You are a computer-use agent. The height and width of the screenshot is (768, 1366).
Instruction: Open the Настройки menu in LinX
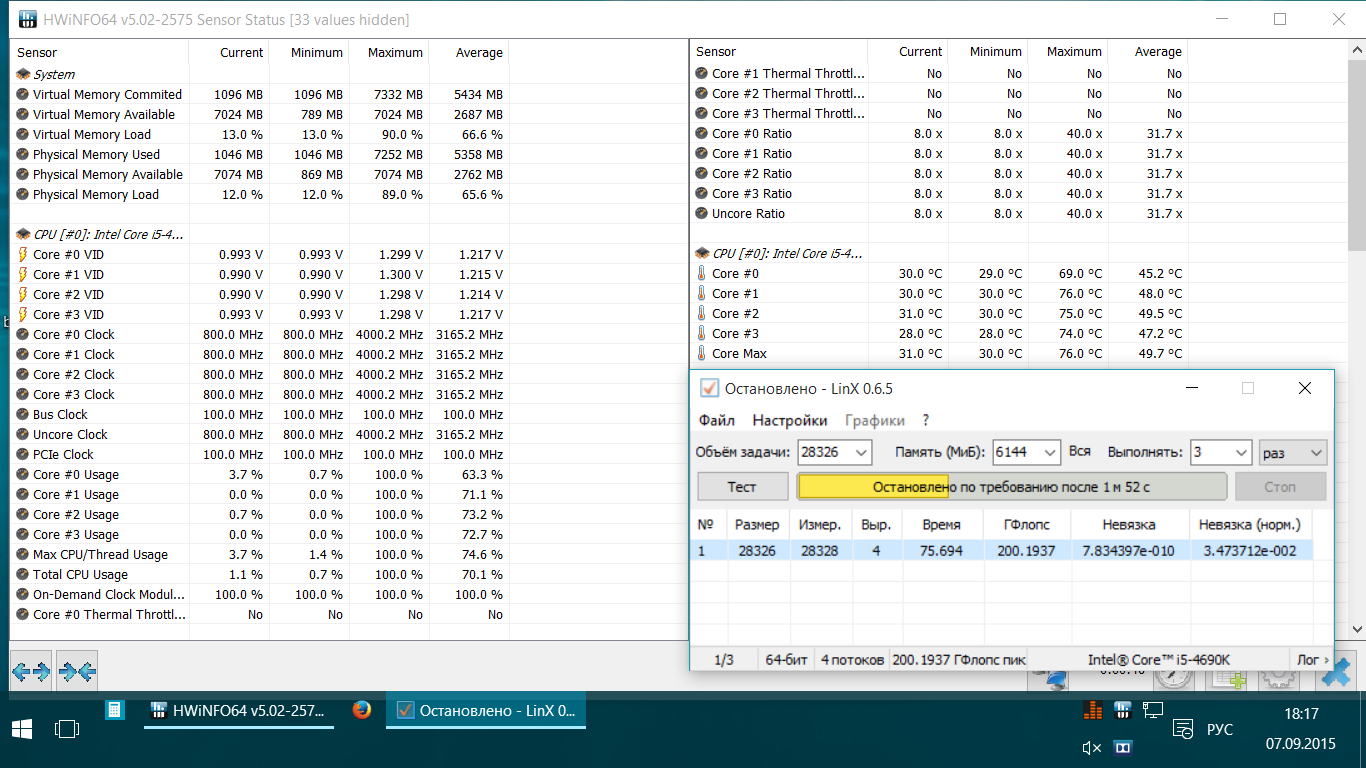click(790, 421)
